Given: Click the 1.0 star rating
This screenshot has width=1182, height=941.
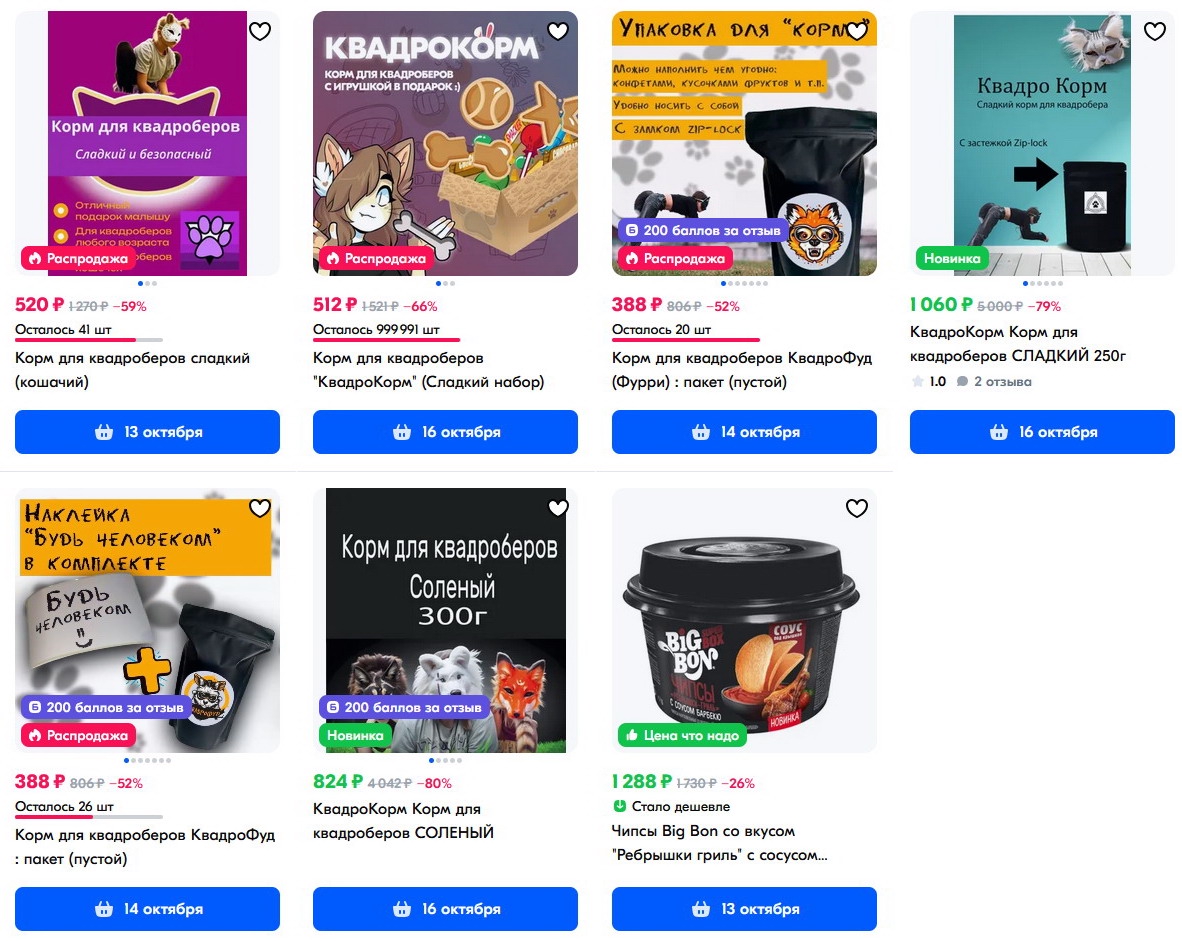Looking at the screenshot, I should pos(929,382).
